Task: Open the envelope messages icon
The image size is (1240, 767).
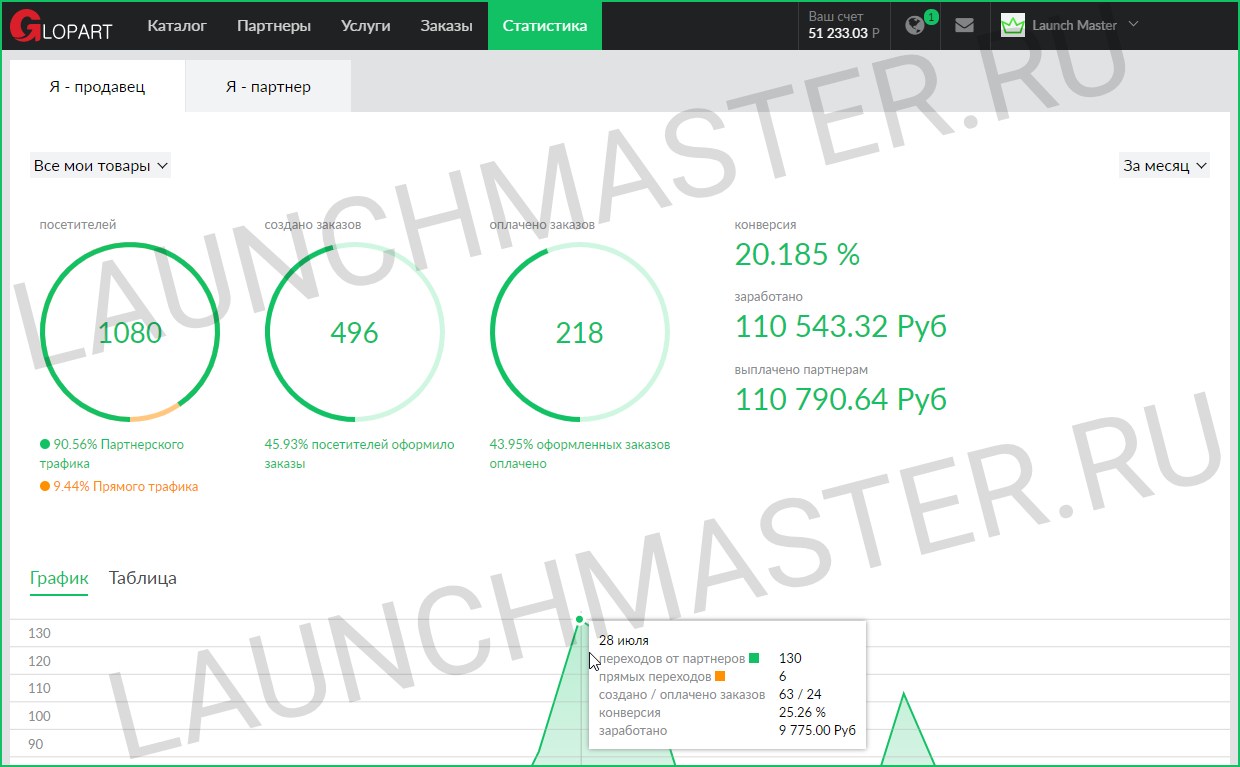Action: pyautogui.click(x=964, y=26)
